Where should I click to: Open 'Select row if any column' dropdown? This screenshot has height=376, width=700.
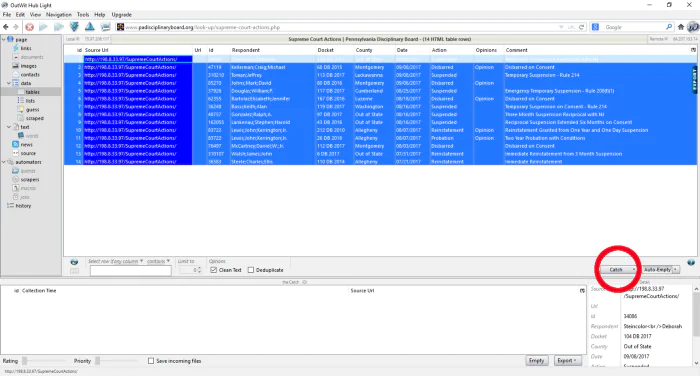pyautogui.click(x=116, y=261)
